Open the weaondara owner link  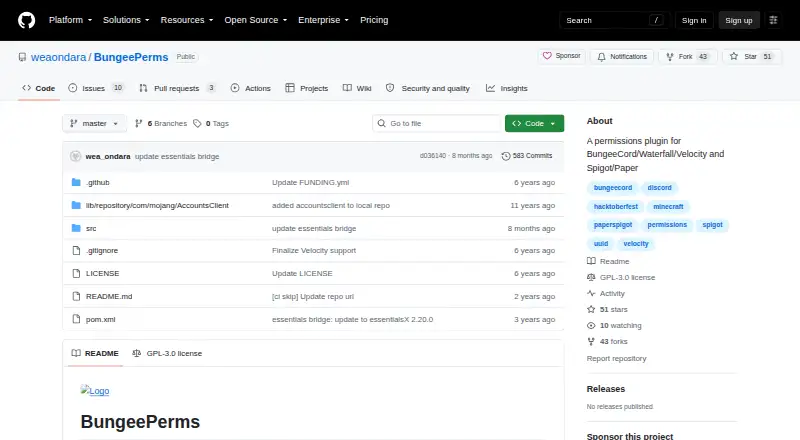tap(59, 57)
